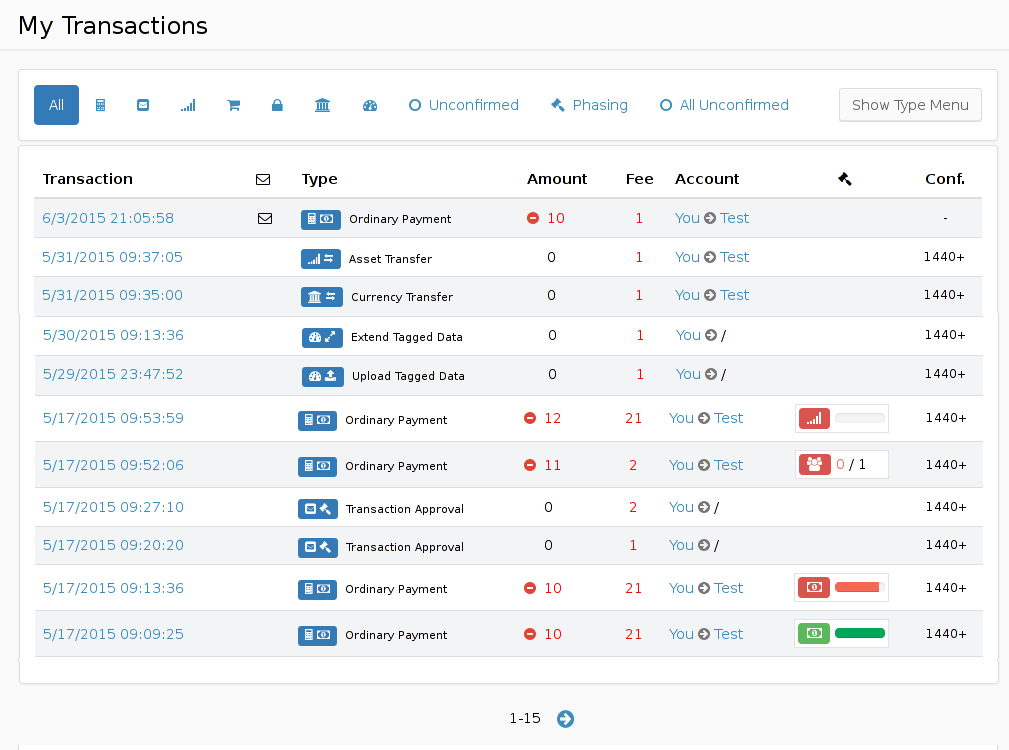The width and height of the screenshot is (1009, 750).
Task: Filter by tagged data dashboard icon
Action: (370, 105)
